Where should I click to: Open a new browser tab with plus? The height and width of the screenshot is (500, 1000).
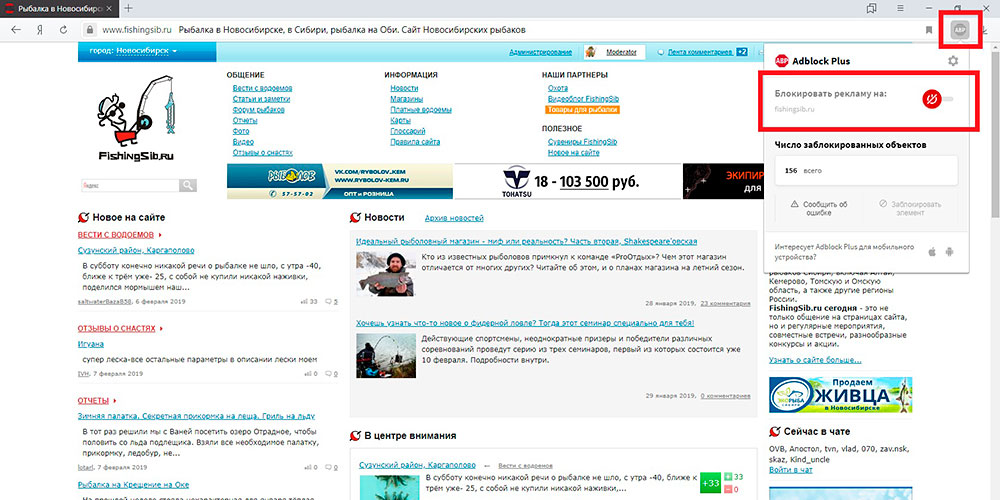click(128, 8)
